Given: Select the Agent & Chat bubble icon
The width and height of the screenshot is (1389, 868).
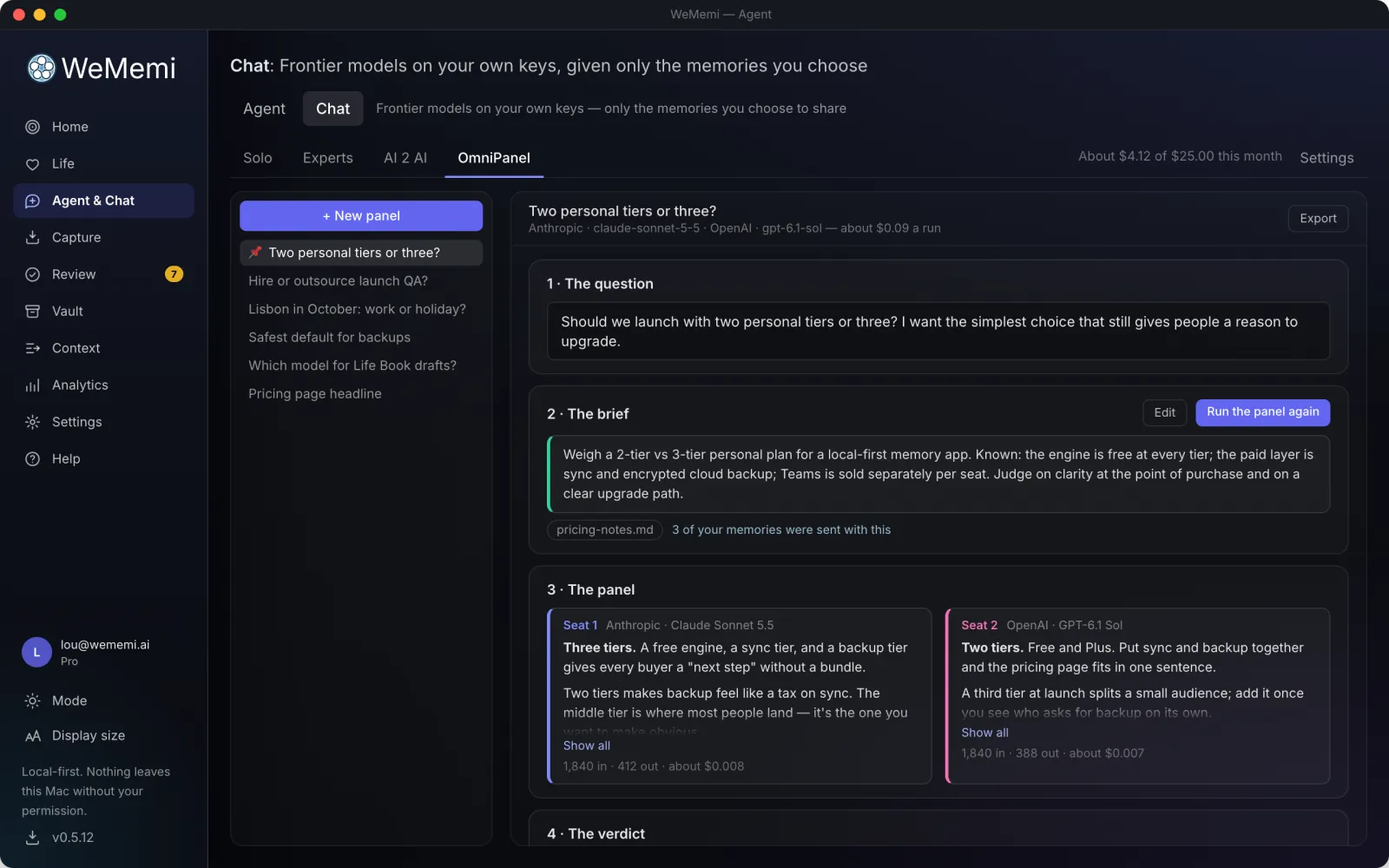Looking at the screenshot, I should pos(33,201).
